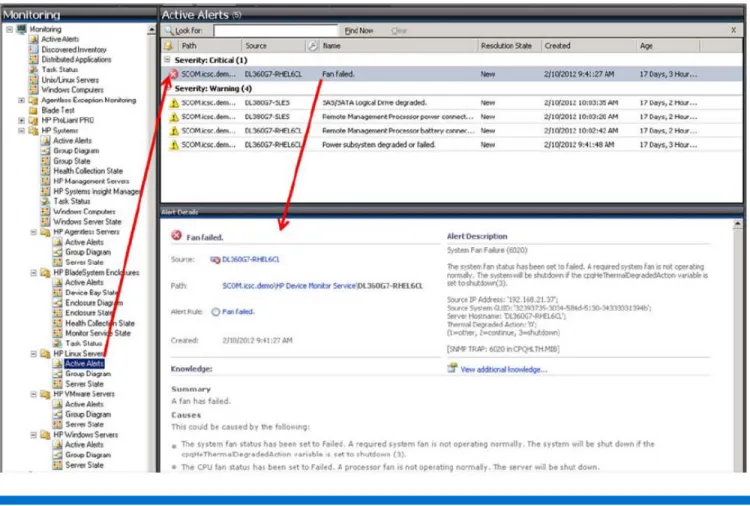Click the Enclosure Diagram icon
Viewport: 750px width, 506px height.
pos(57,303)
